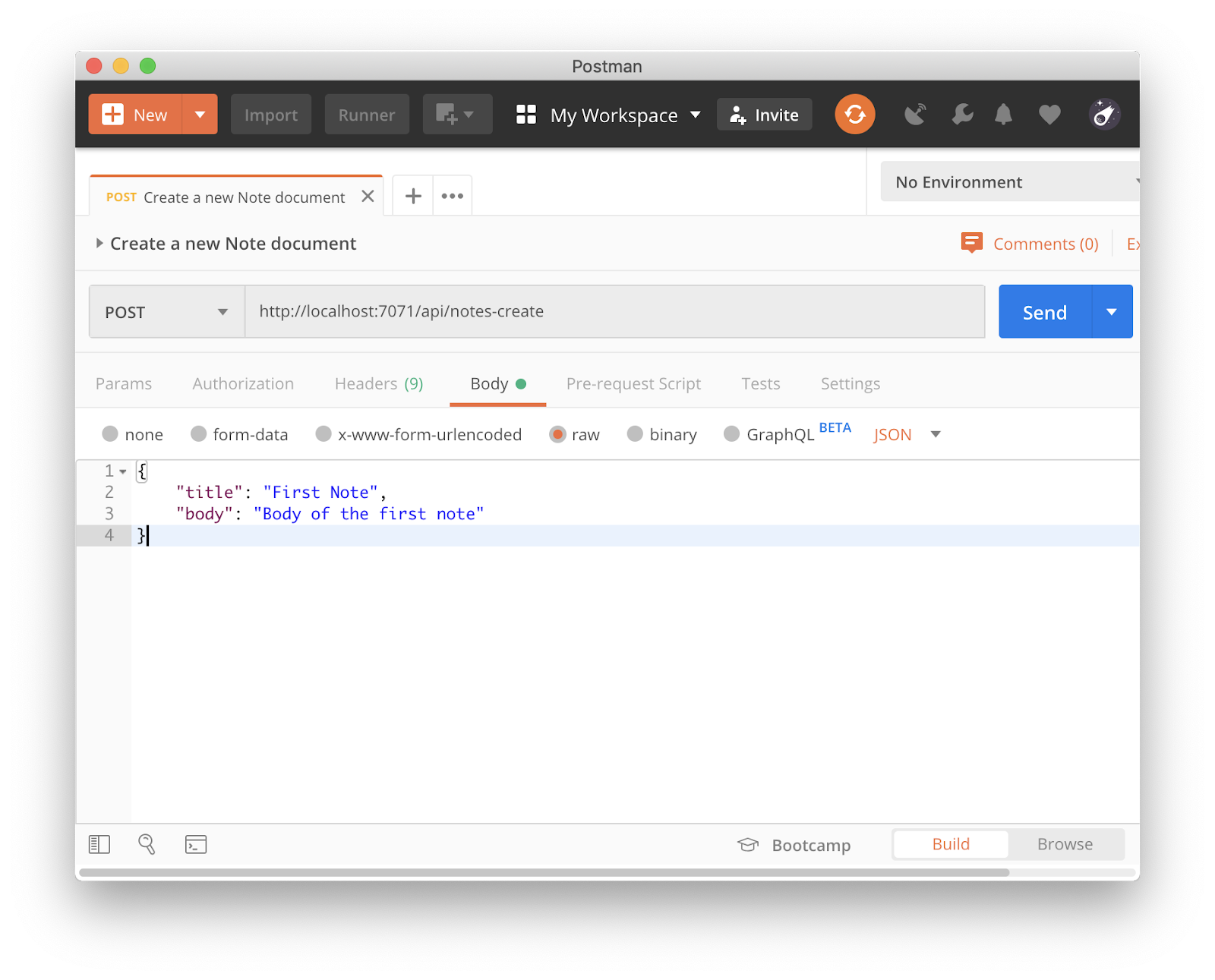Click the macOS green zoom window button
Image resolution: width=1215 pixels, height=980 pixels.
tap(148, 66)
